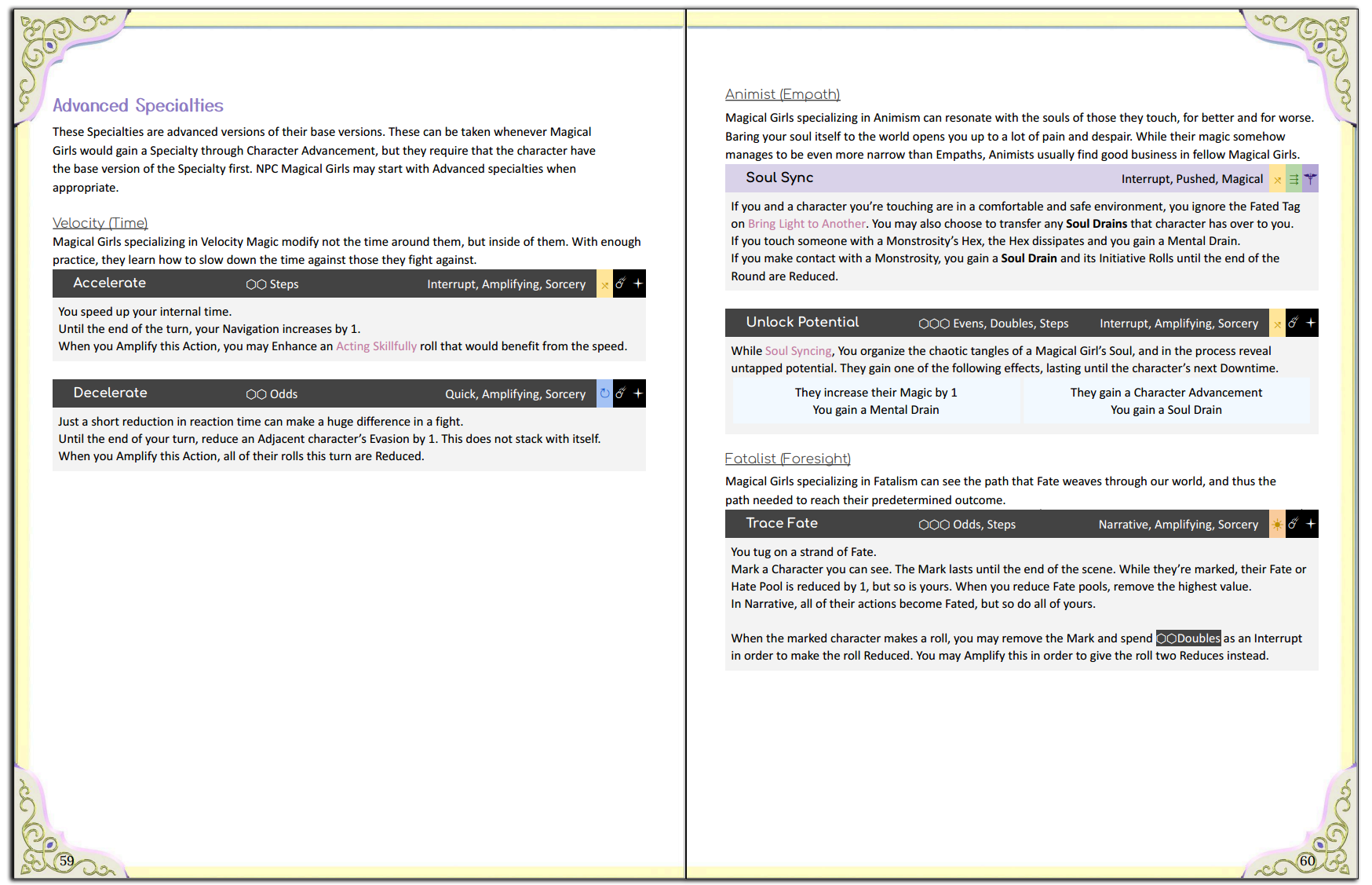
Task: Click 'Interrupt, Pushed, Magical' tags on Soul Sync
Action: point(1192,179)
